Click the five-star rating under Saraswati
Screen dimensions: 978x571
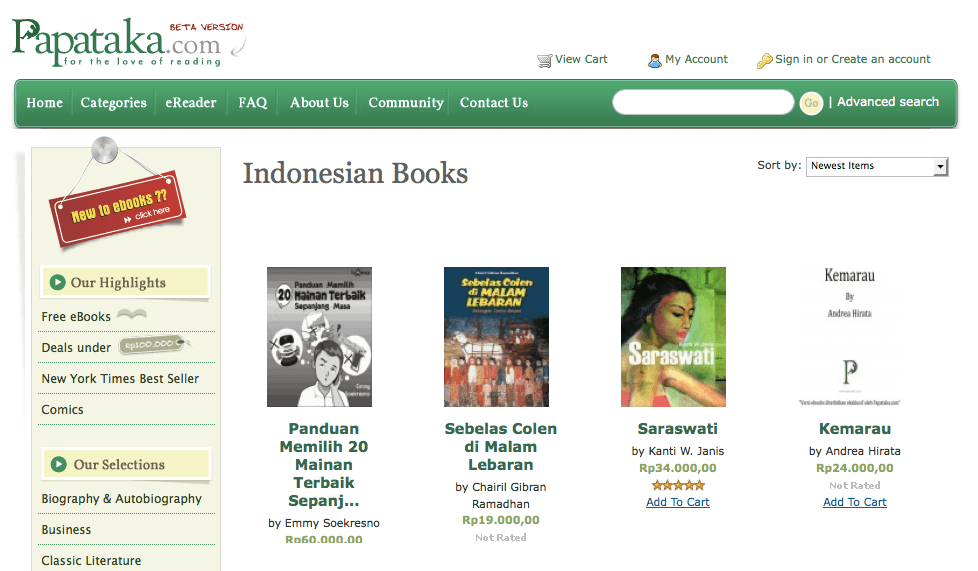point(678,485)
